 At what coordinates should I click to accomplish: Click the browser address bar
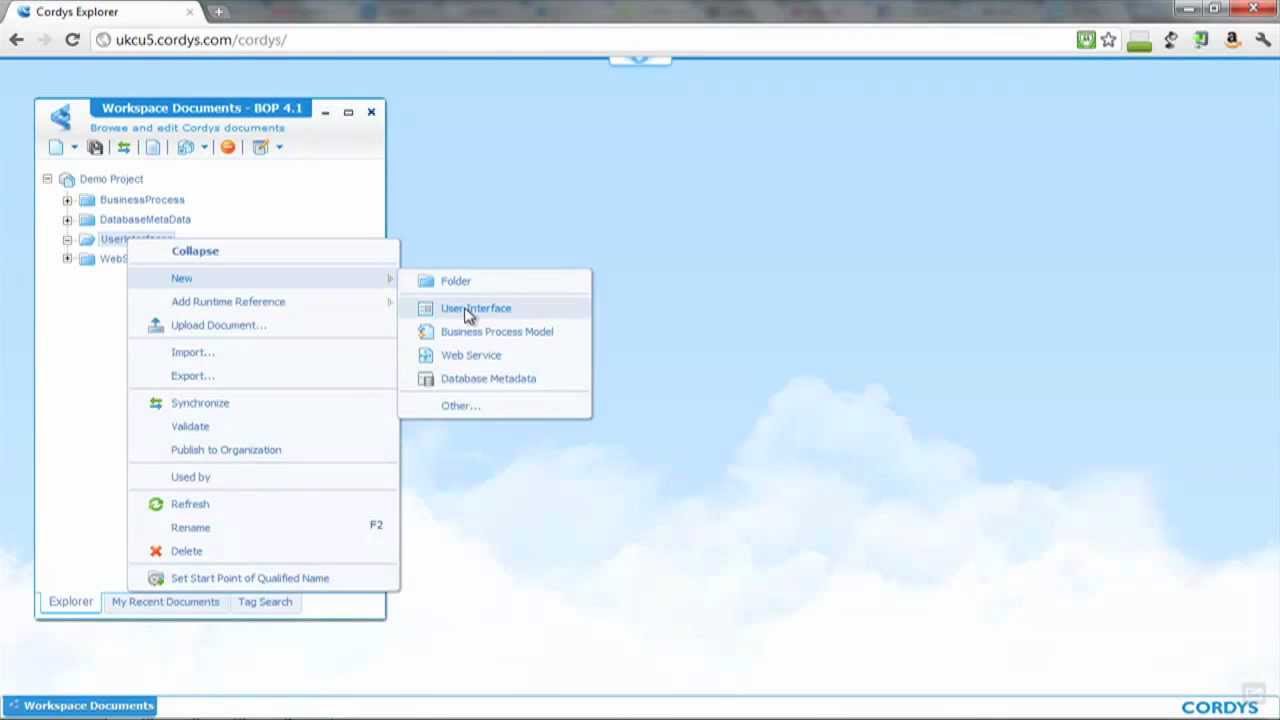click(x=580, y=40)
